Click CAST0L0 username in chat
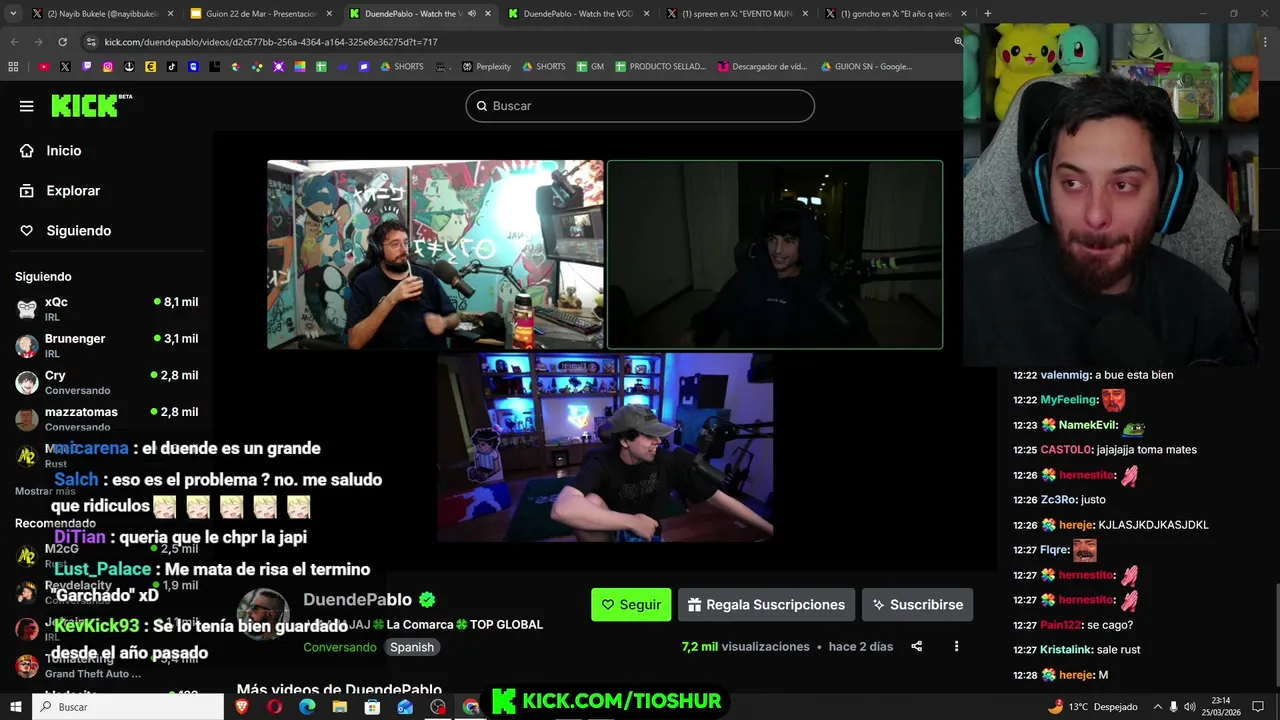Image resolution: width=1280 pixels, height=720 pixels. click(x=1065, y=450)
